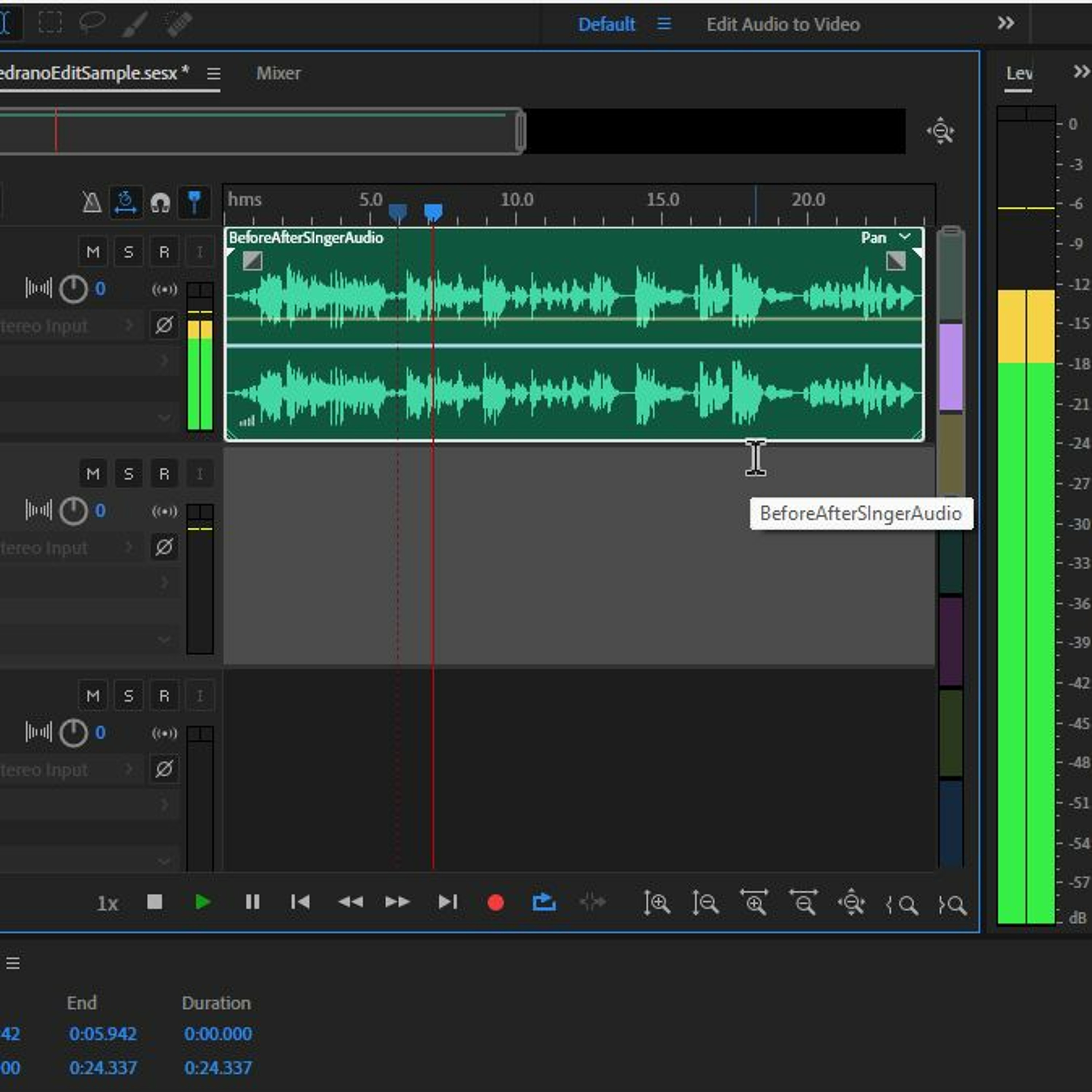Start playback with Play button
The height and width of the screenshot is (1092, 1092).
[x=202, y=902]
